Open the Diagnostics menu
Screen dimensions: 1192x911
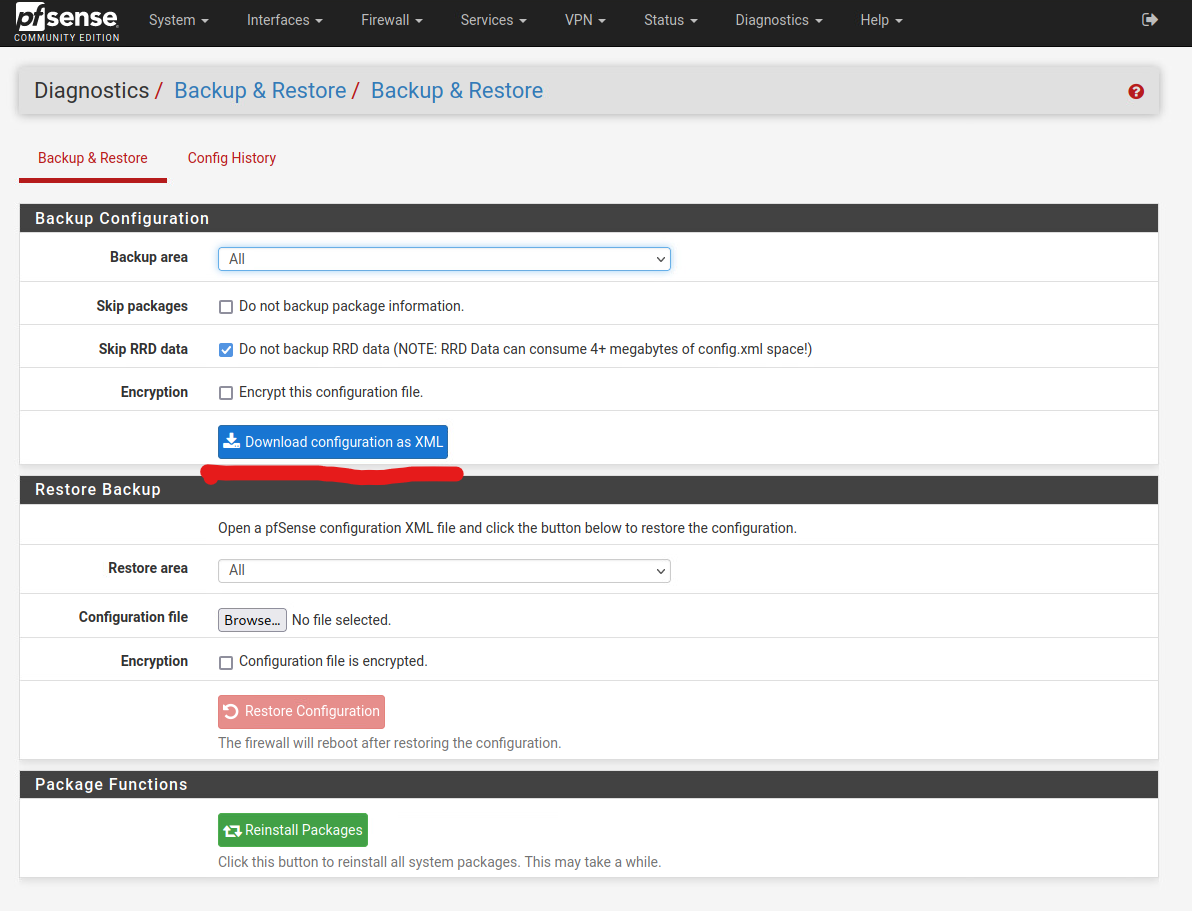[778, 21]
